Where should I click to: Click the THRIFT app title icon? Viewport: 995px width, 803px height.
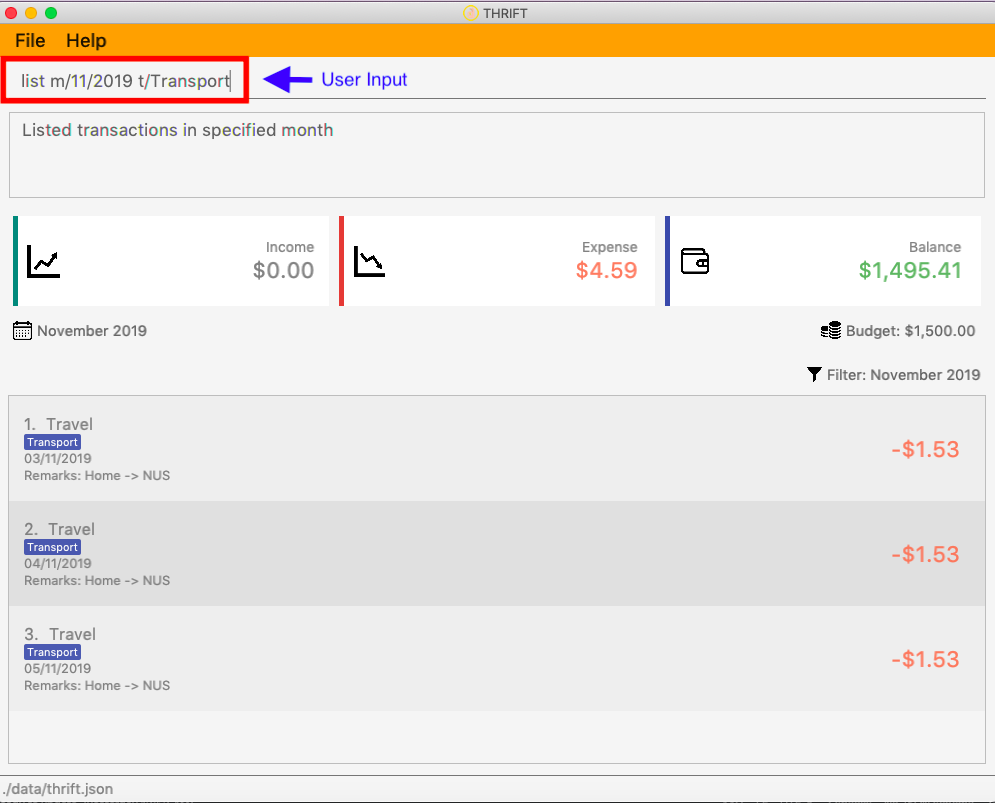click(x=470, y=13)
